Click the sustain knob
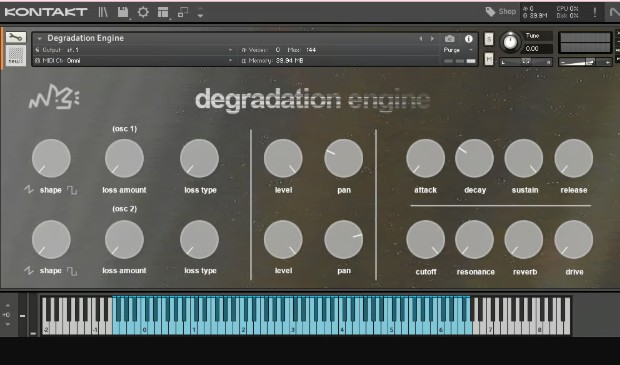Viewport: 620px width, 365px height. pos(524,158)
